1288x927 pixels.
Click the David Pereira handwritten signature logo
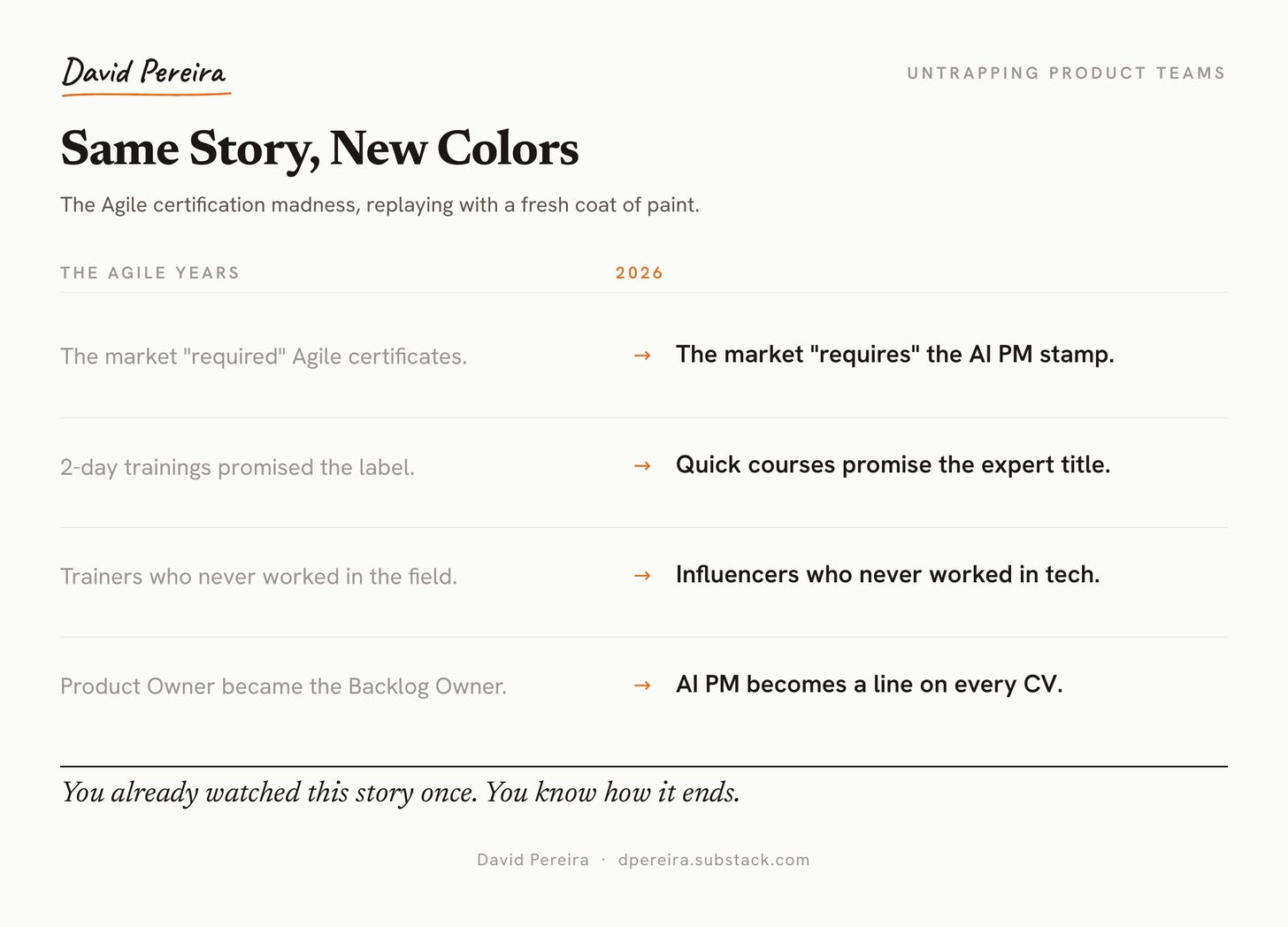point(144,72)
